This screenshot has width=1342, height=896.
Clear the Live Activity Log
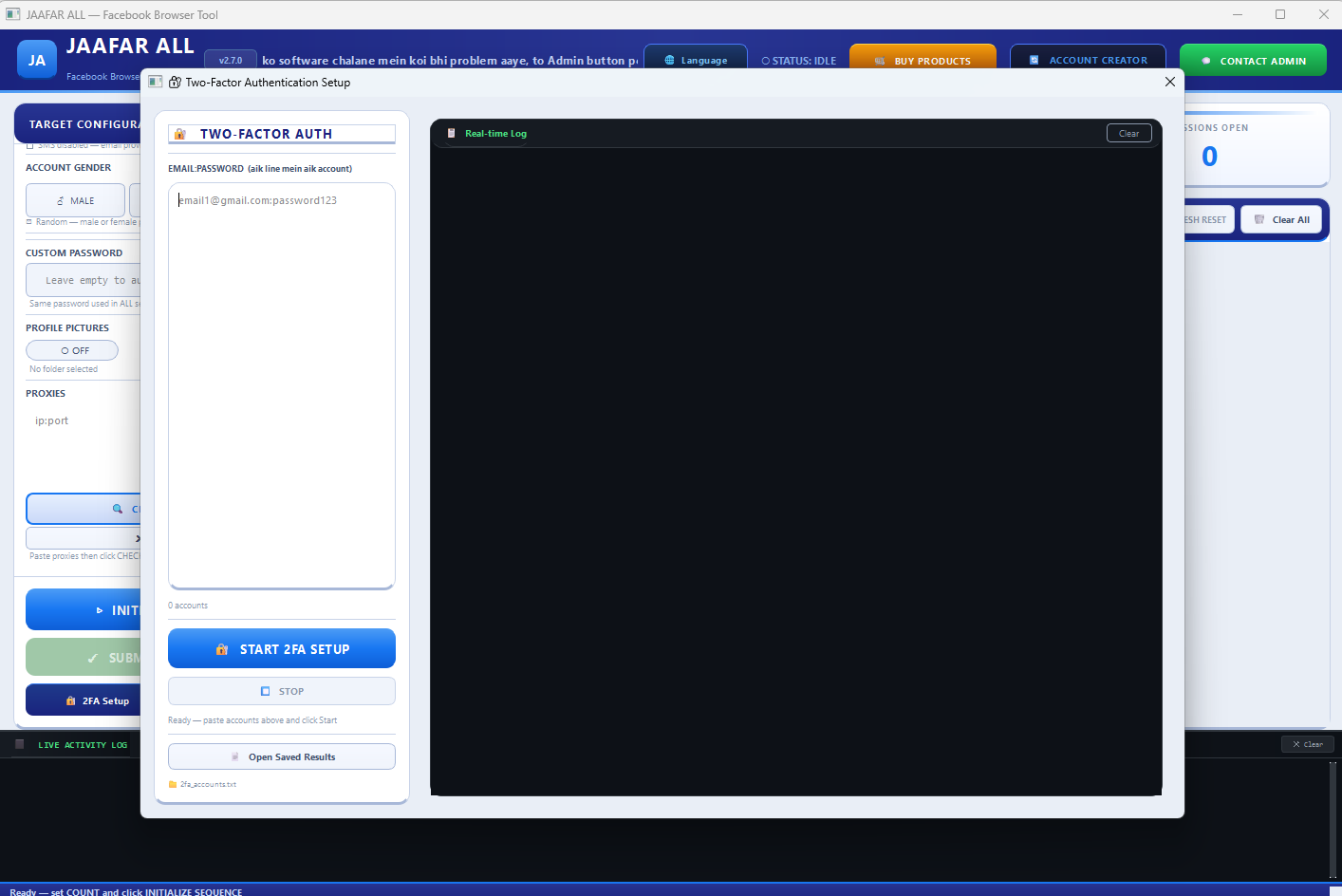pyautogui.click(x=1308, y=744)
